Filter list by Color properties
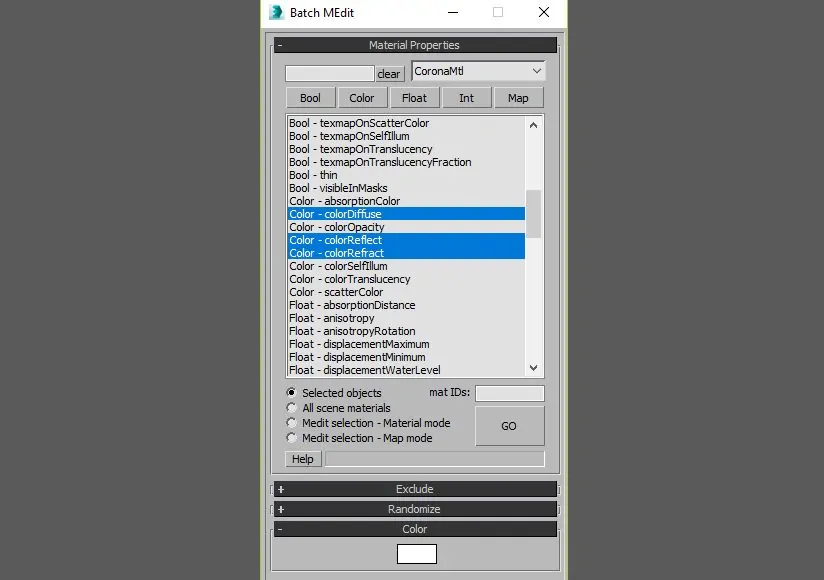 (362, 98)
